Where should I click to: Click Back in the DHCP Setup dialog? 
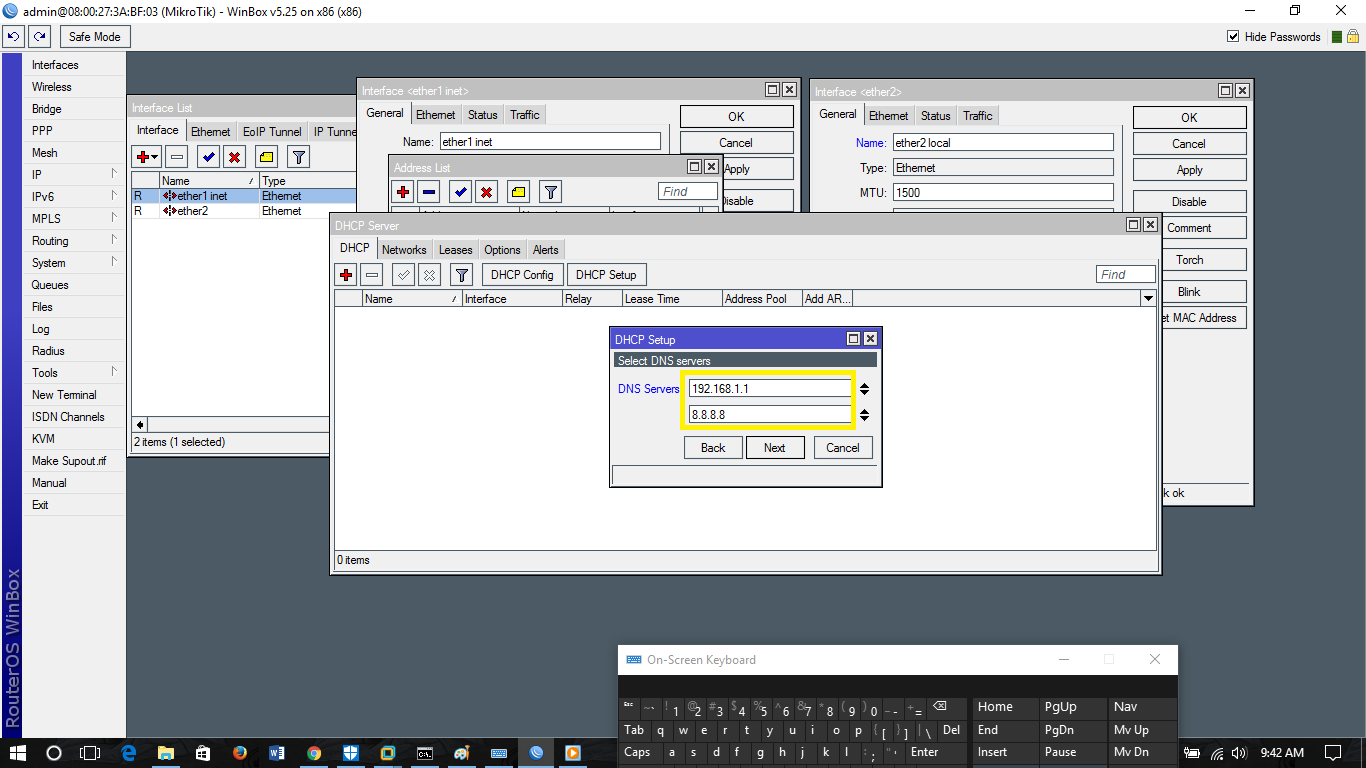(x=713, y=447)
